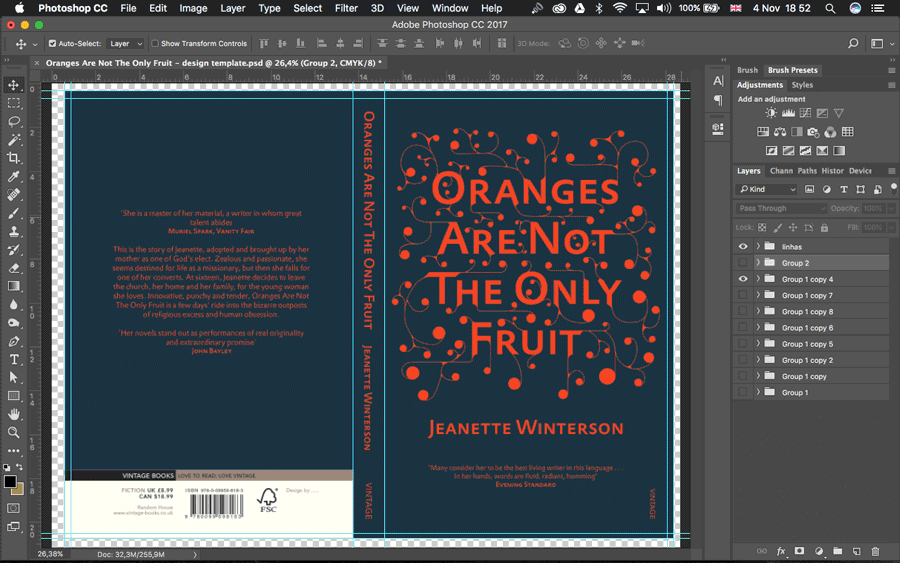Select the Crop tool
Screen dimensions: 900x563
[14, 158]
